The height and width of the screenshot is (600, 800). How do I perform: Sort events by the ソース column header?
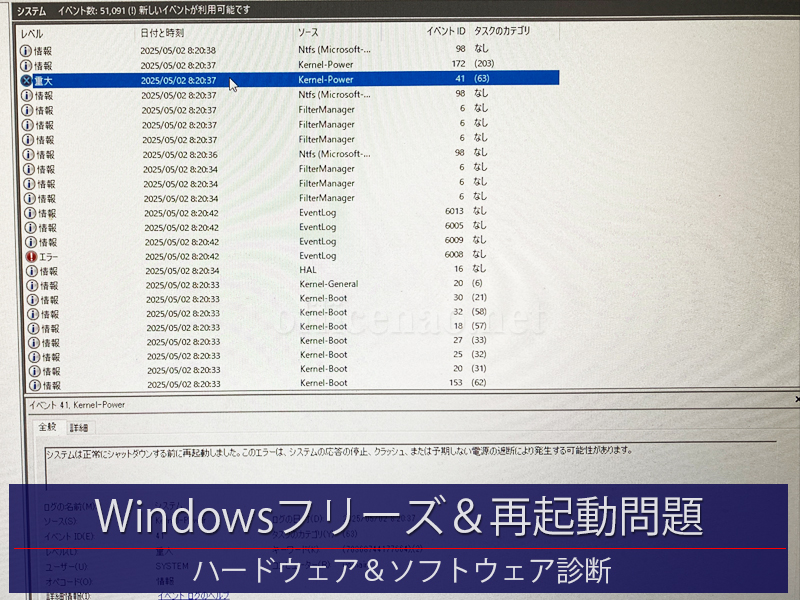point(308,32)
